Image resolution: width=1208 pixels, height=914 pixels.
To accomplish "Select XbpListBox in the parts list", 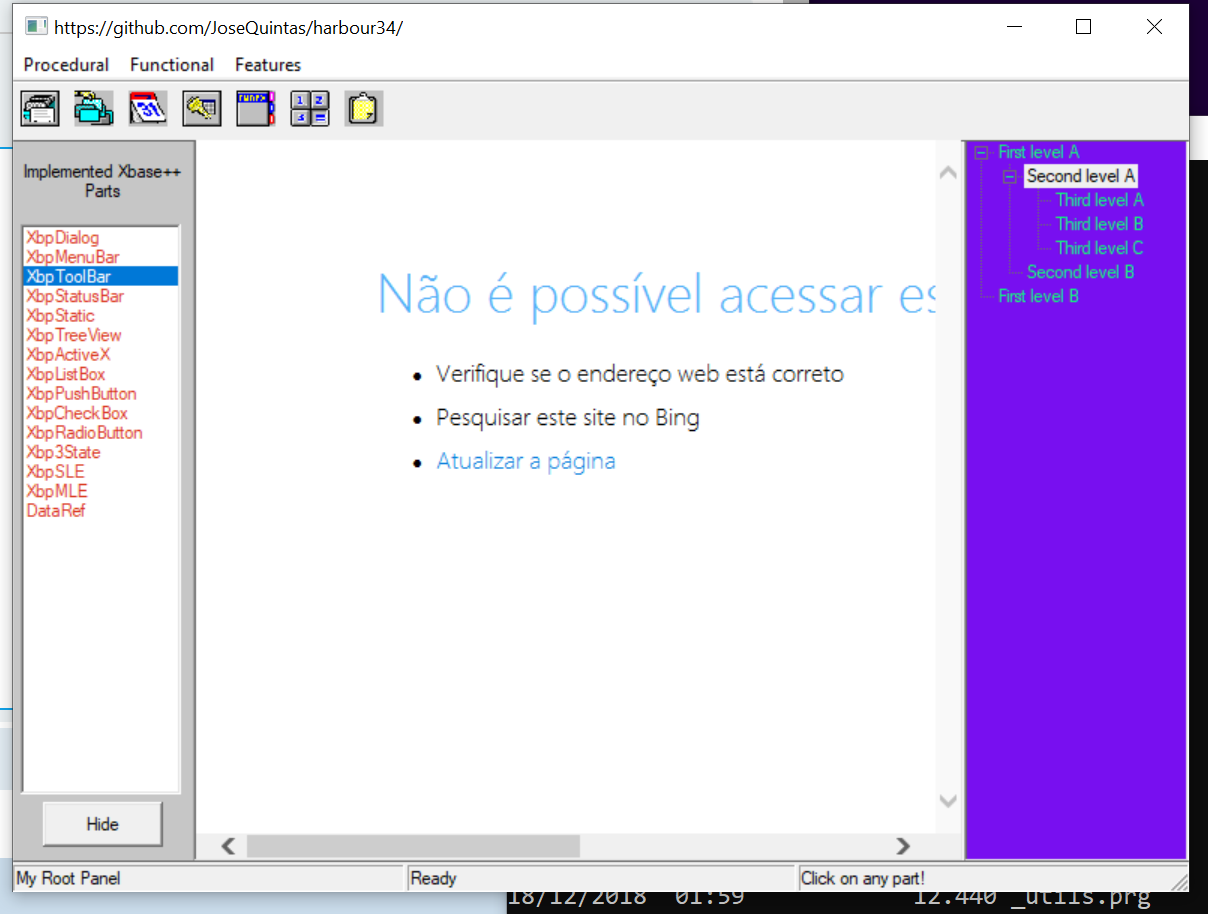I will (x=101, y=374).
